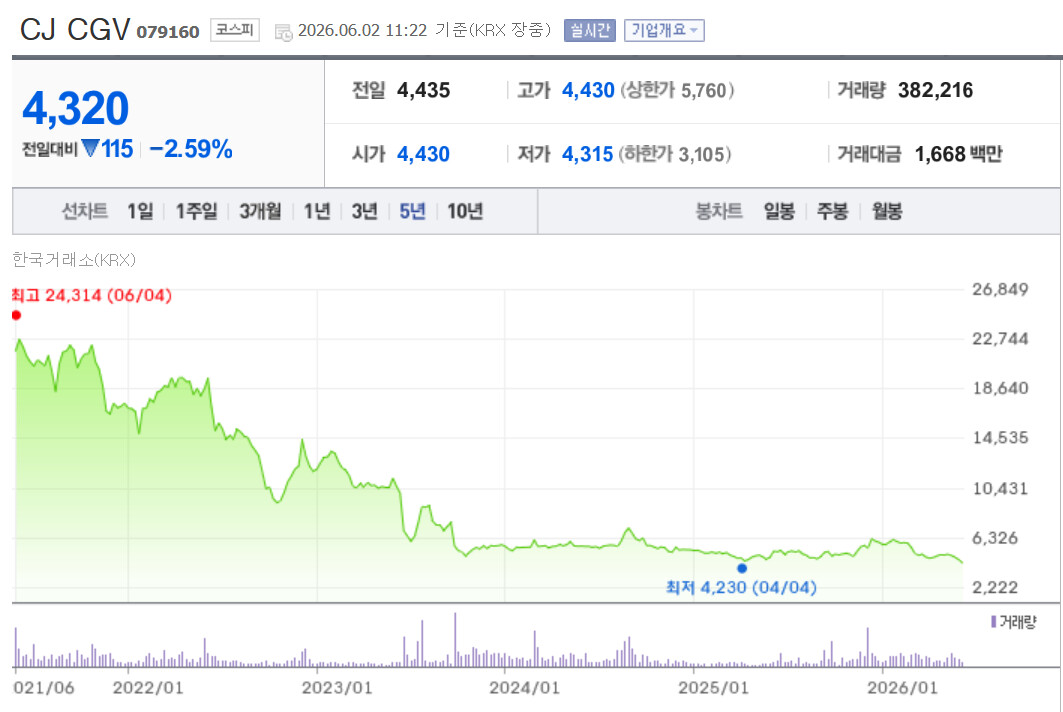This screenshot has width=1063, height=712.
Task: Switch chart to 3개월 range
Action: click(x=260, y=212)
